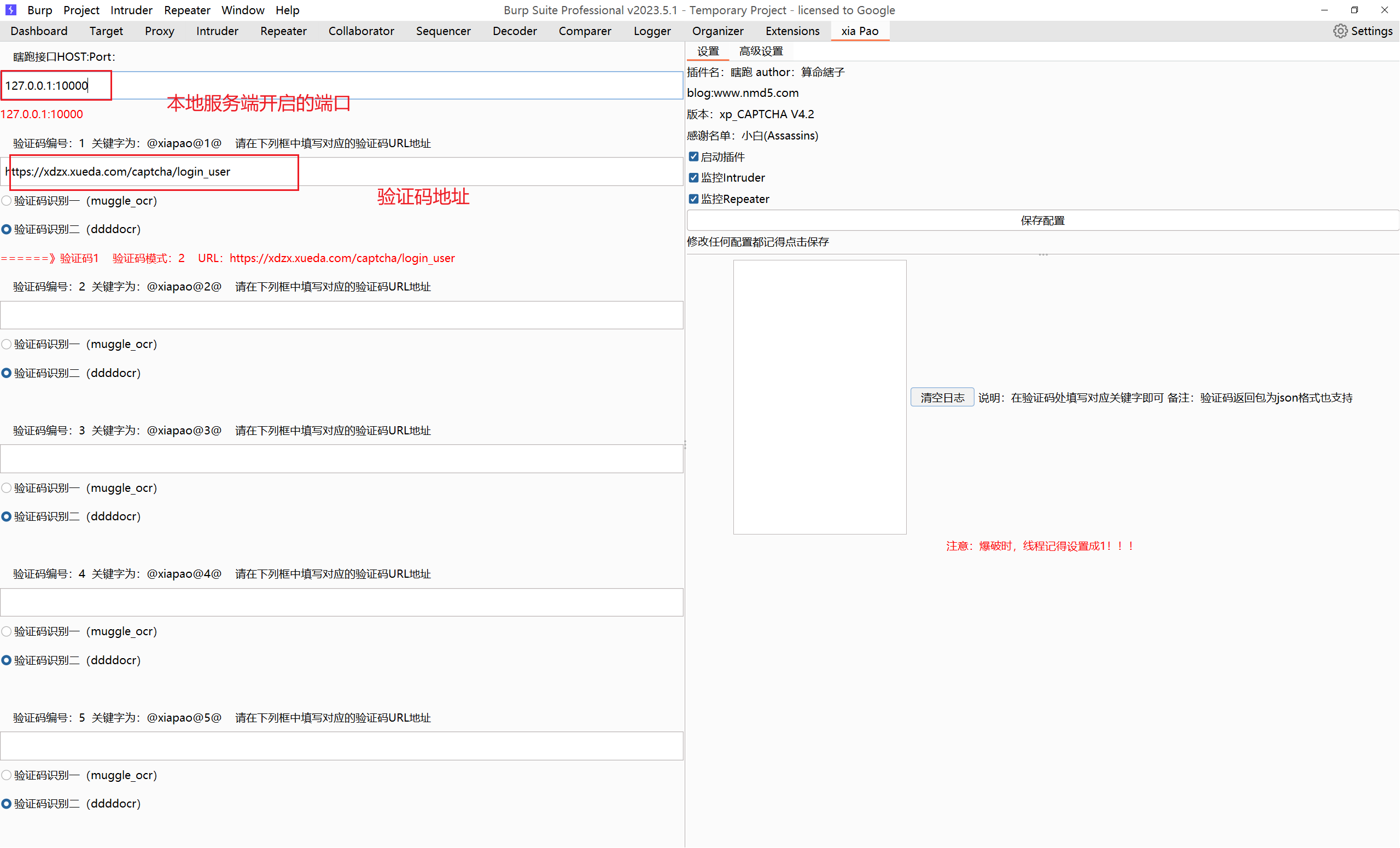The height and width of the screenshot is (848, 1400).
Task: Open the Extensions tab
Action: (792, 31)
